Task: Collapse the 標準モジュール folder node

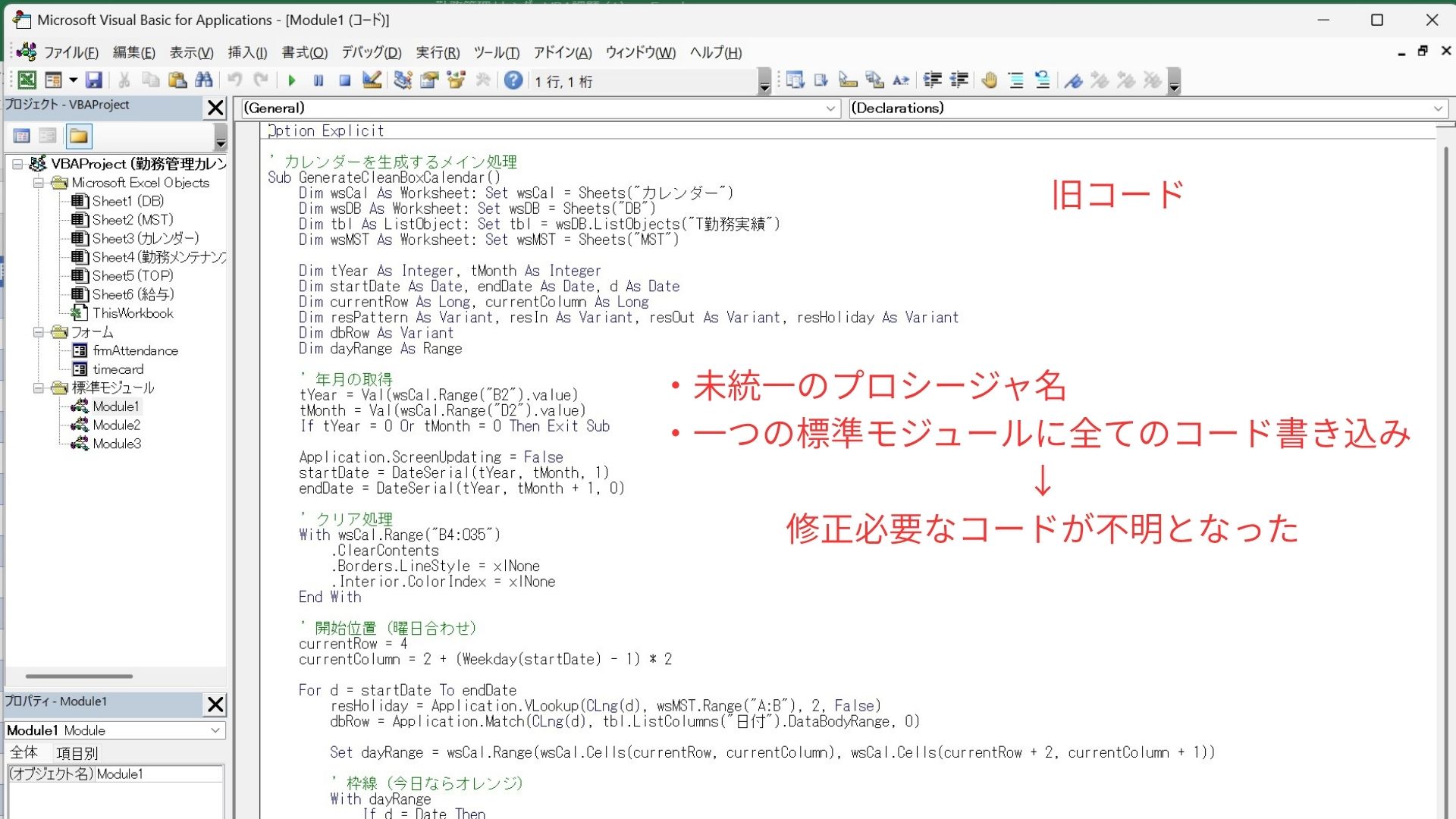Action: click(38, 388)
